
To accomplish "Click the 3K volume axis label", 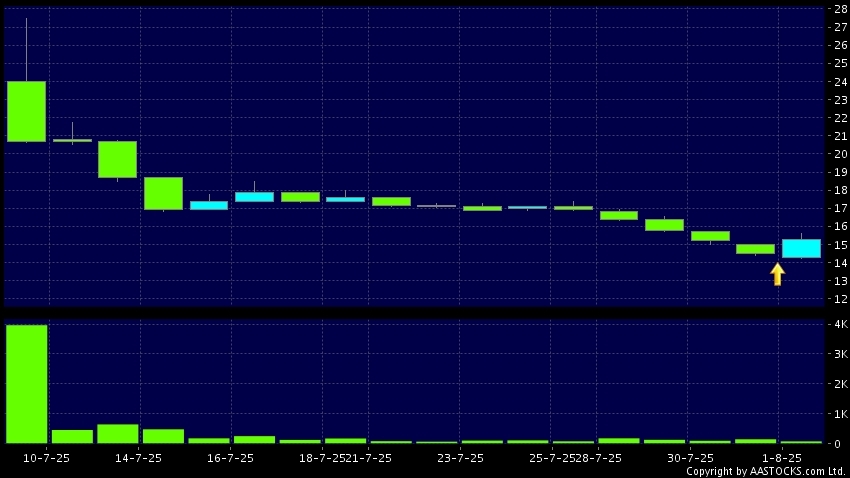I will pos(841,354).
